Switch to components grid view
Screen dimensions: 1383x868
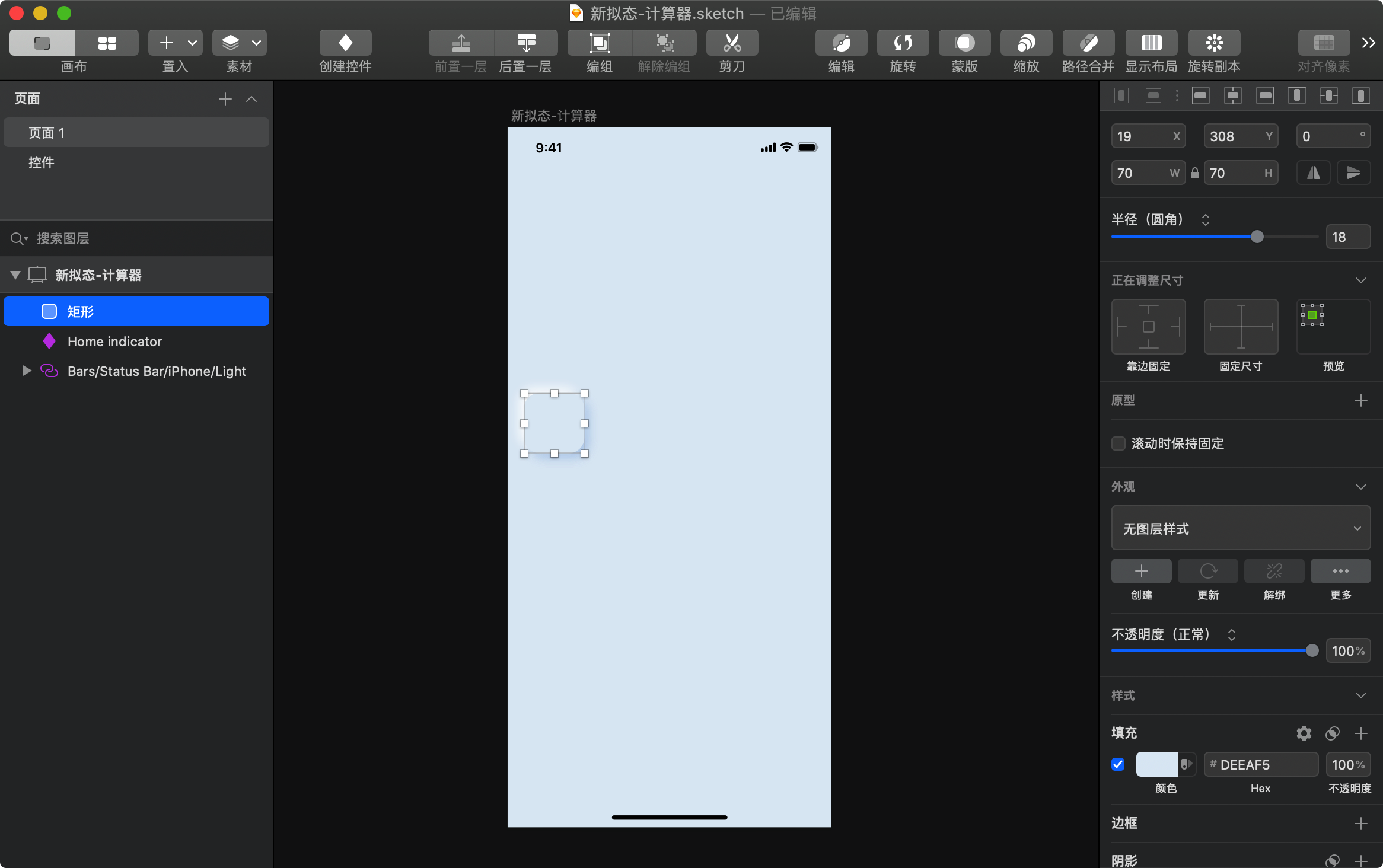107,43
